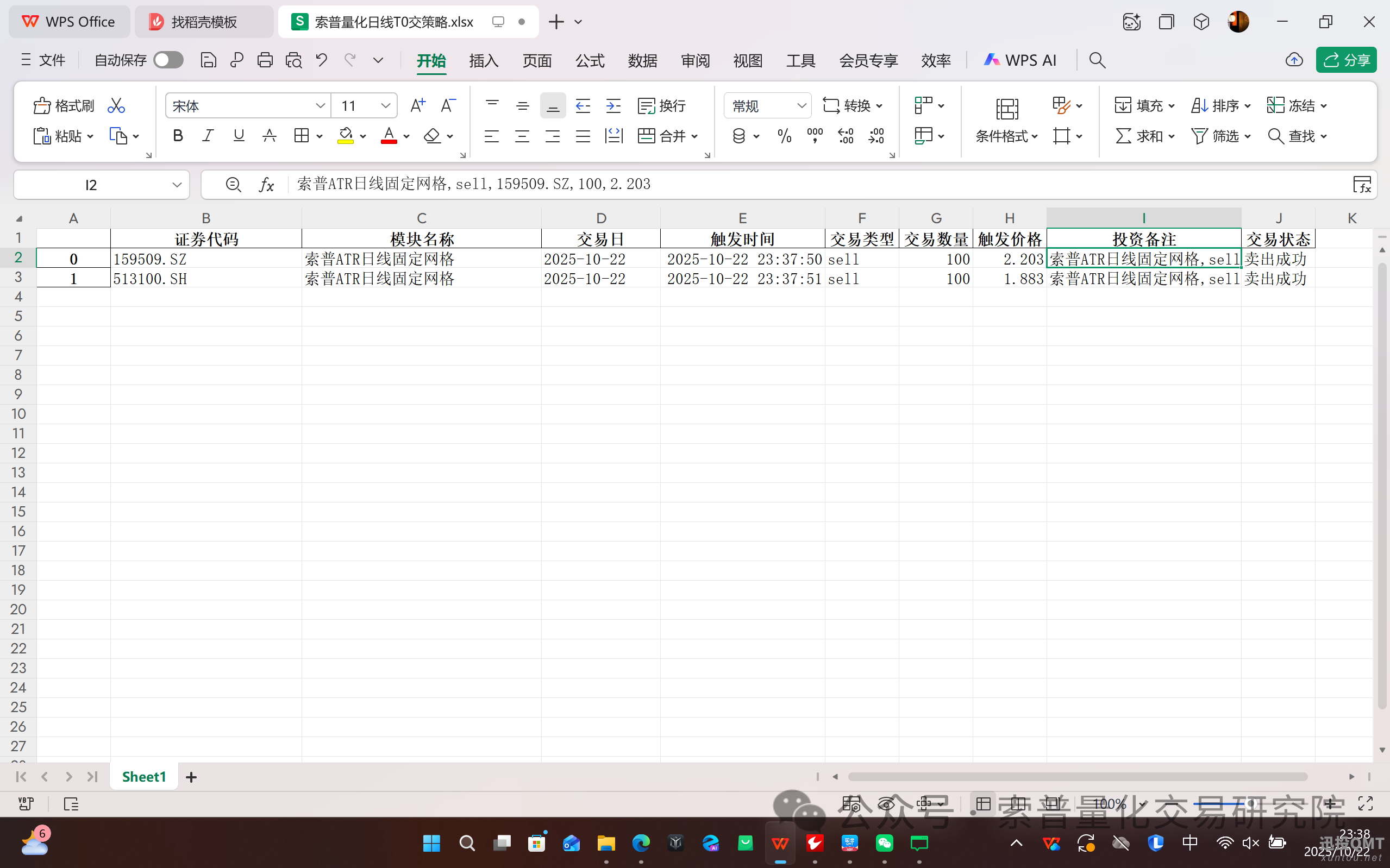This screenshot has width=1390, height=868.
Task: Click the insert function fx icon
Action: (266, 185)
